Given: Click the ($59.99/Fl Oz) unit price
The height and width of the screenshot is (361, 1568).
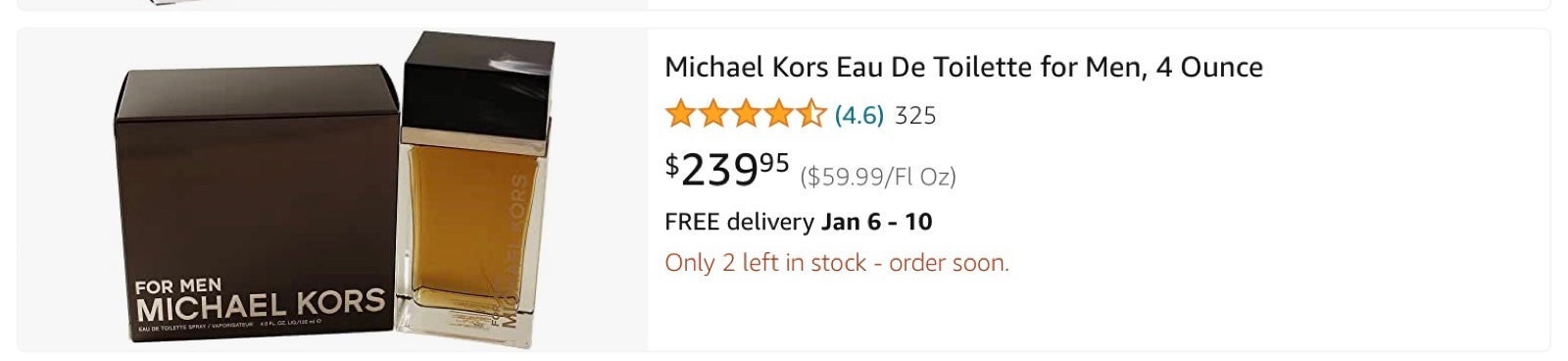Looking at the screenshot, I should (x=878, y=177).
